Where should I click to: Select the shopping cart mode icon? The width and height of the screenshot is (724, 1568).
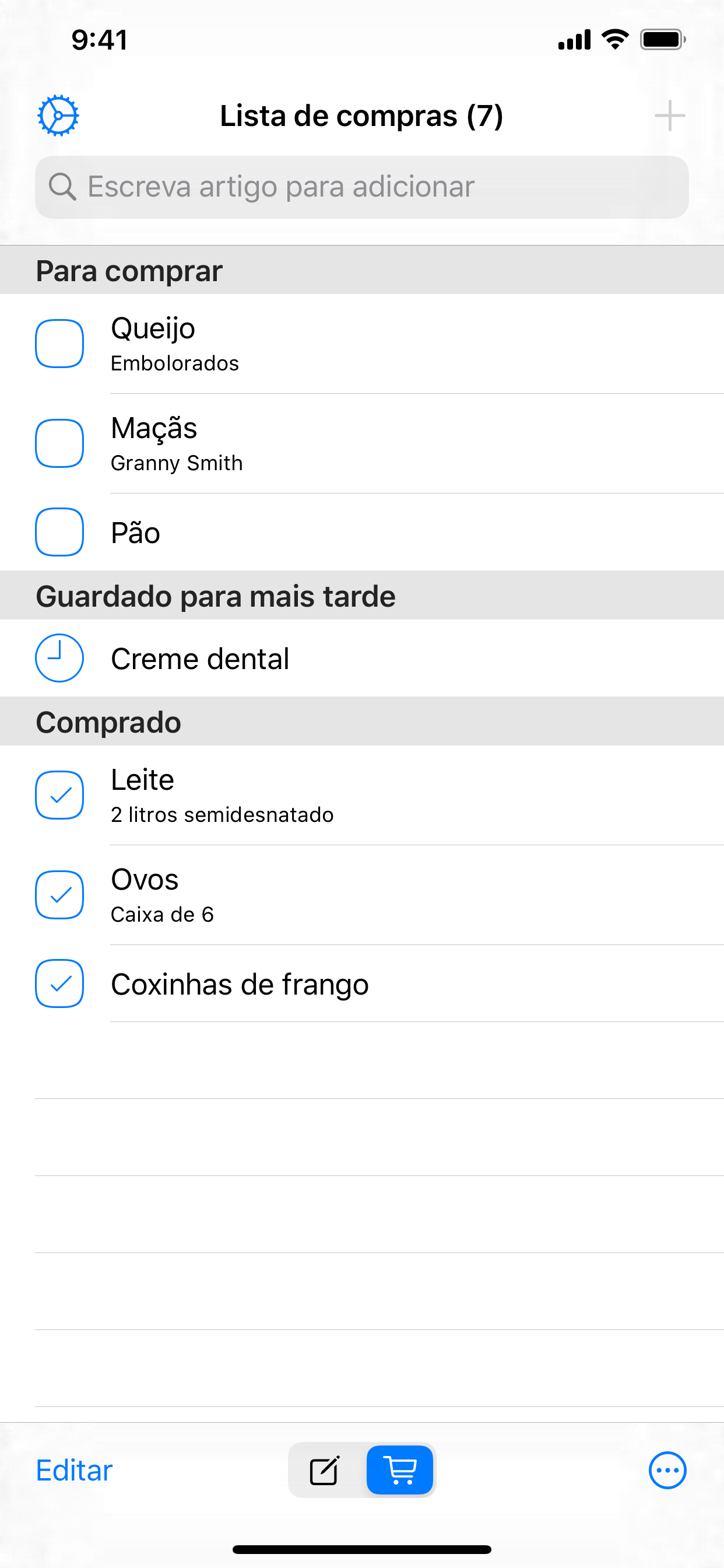pyautogui.click(x=400, y=1471)
